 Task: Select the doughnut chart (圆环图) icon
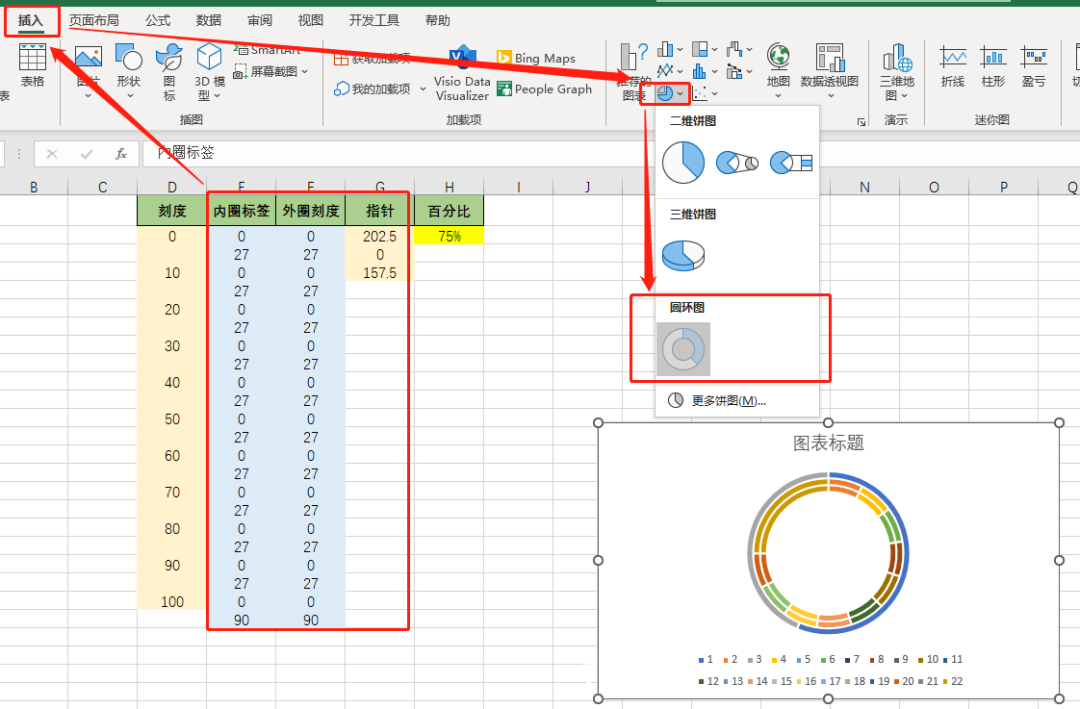[x=683, y=349]
